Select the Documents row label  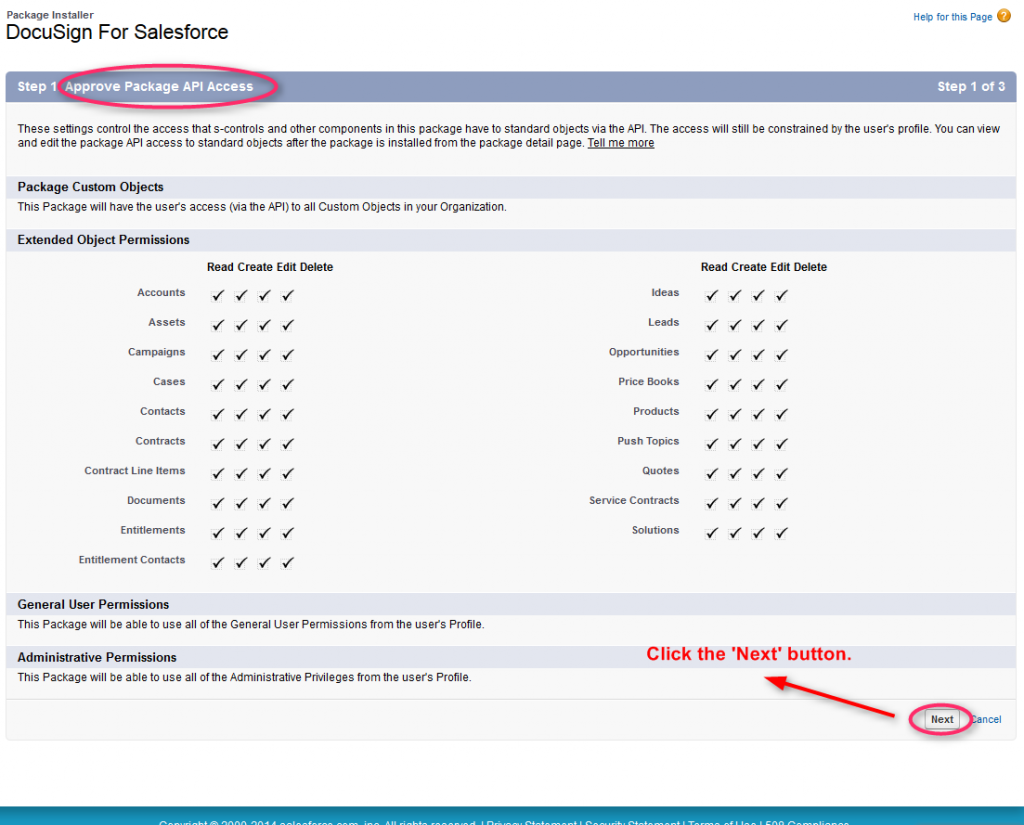click(156, 500)
